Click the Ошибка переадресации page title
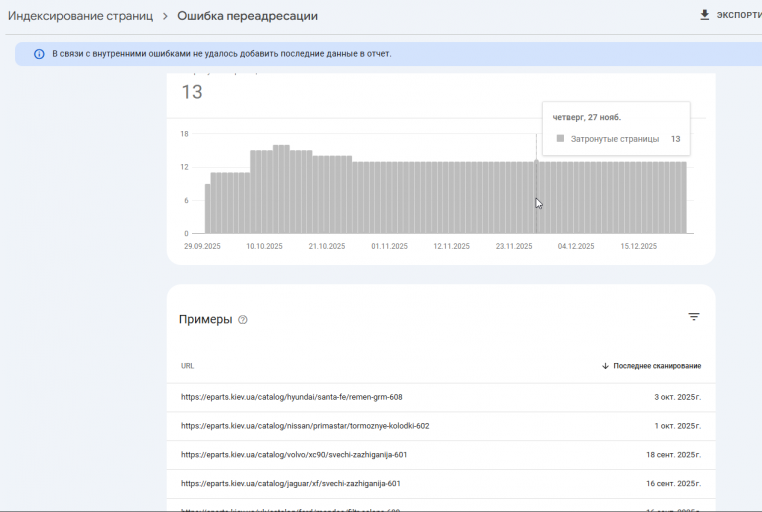The image size is (762, 512). point(247,16)
